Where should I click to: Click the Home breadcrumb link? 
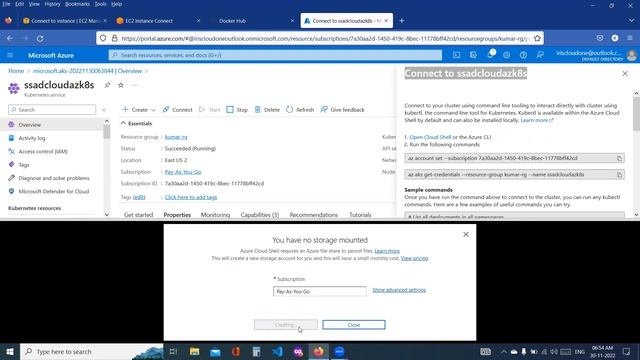(x=16, y=71)
